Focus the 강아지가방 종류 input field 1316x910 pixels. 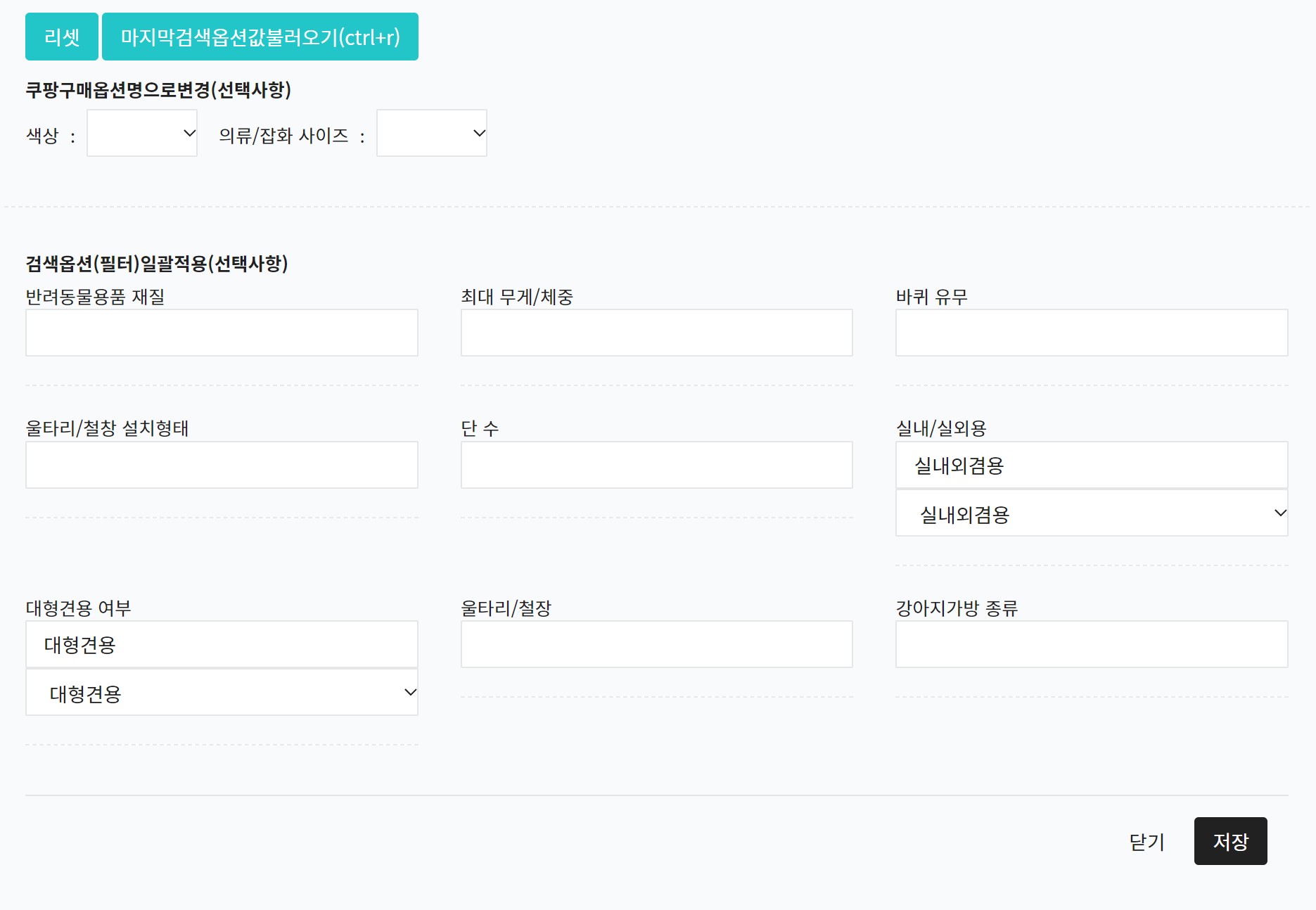[x=1092, y=644]
